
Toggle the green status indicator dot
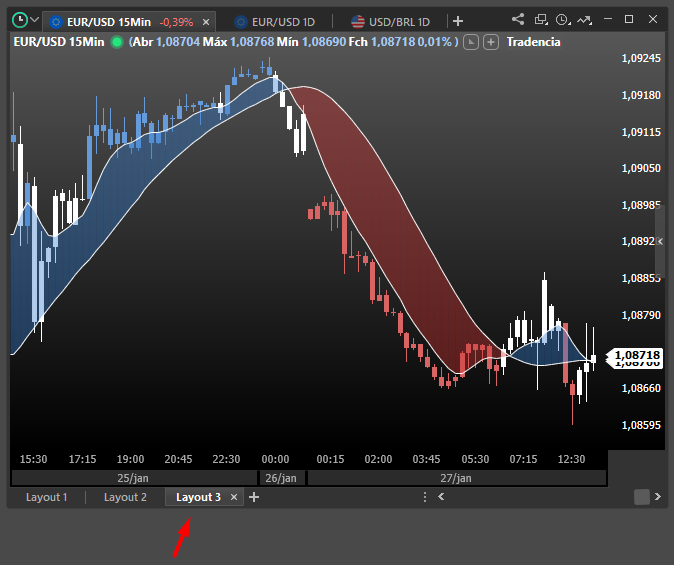tap(117, 41)
